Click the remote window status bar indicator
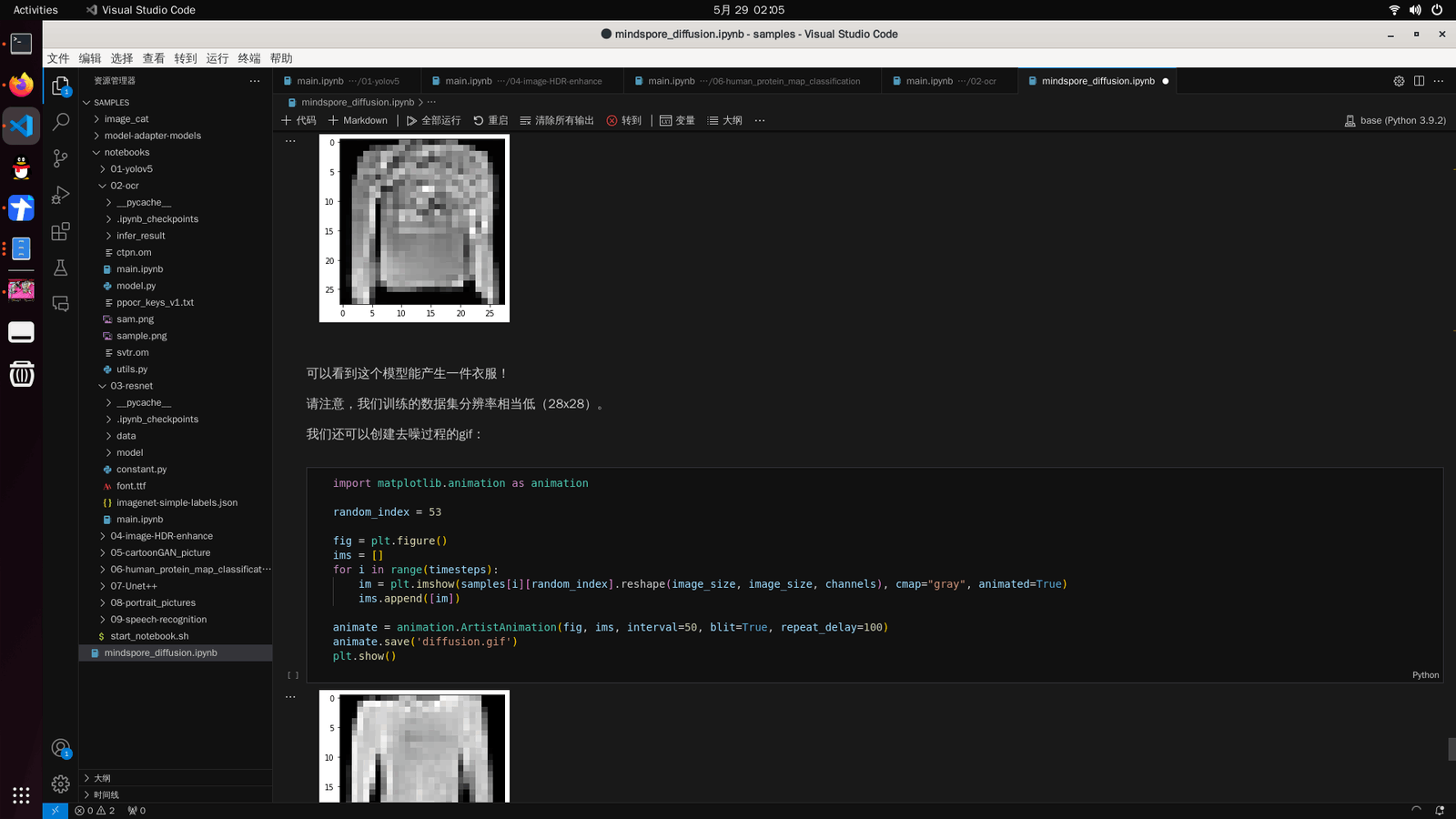 (55, 810)
